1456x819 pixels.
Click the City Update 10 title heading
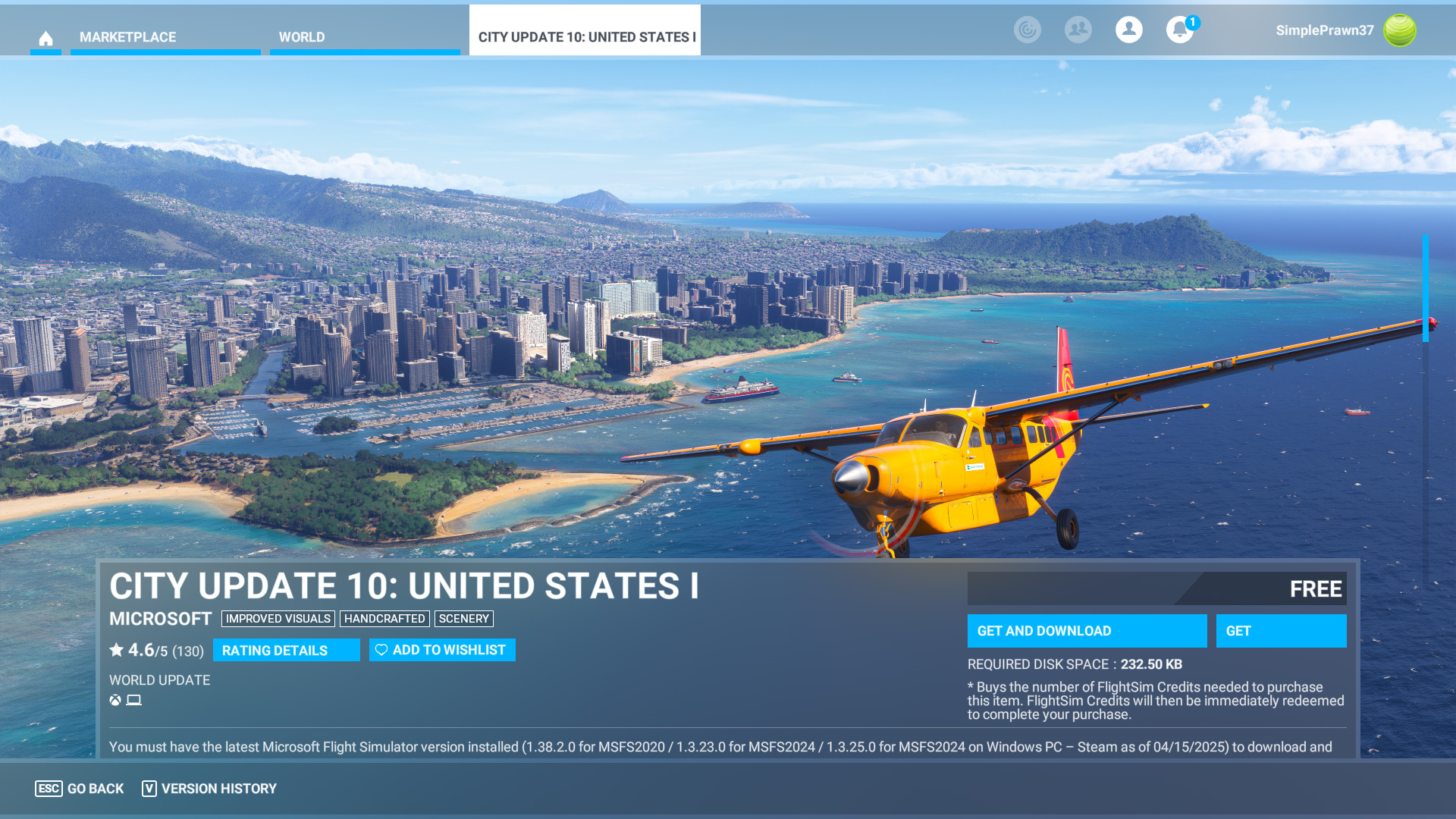coord(404,586)
